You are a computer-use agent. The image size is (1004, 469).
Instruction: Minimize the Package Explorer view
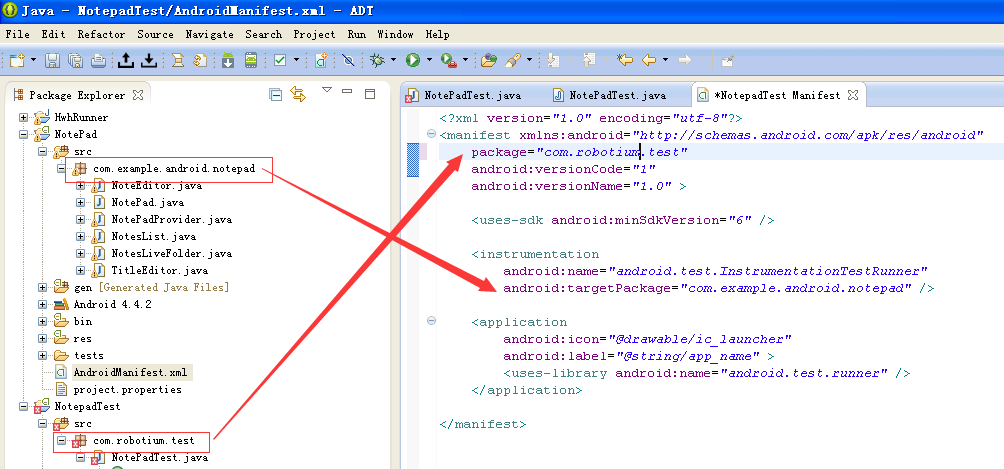(x=347, y=92)
